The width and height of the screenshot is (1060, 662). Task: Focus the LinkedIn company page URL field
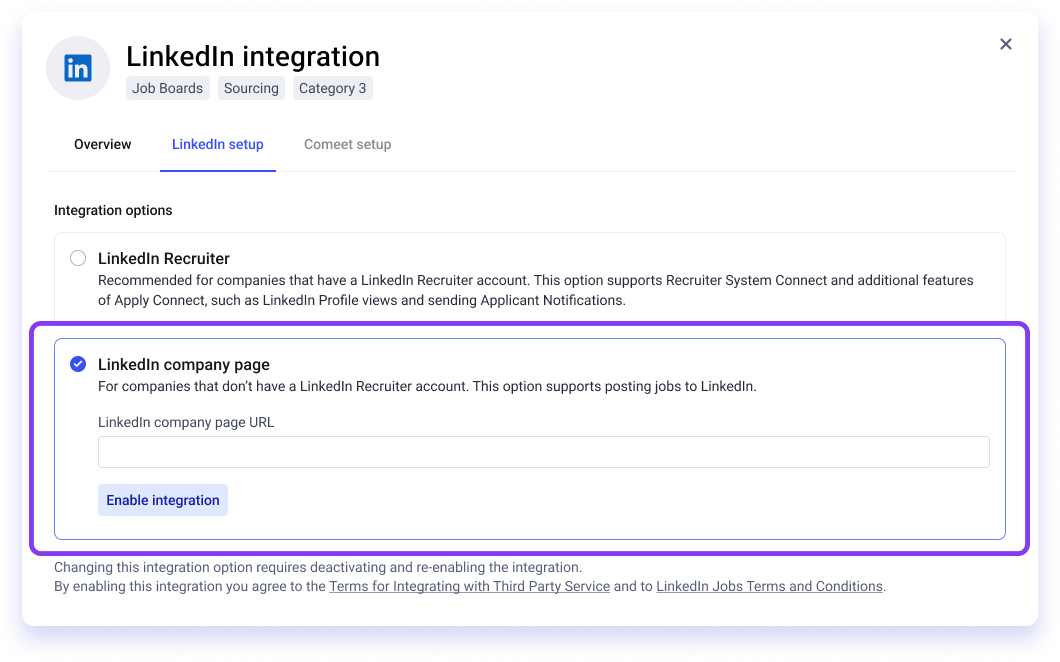544,452
